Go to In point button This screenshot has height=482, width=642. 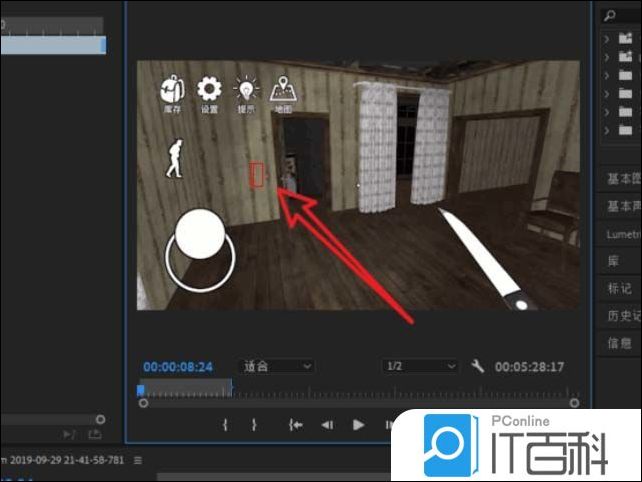[296, 425]
